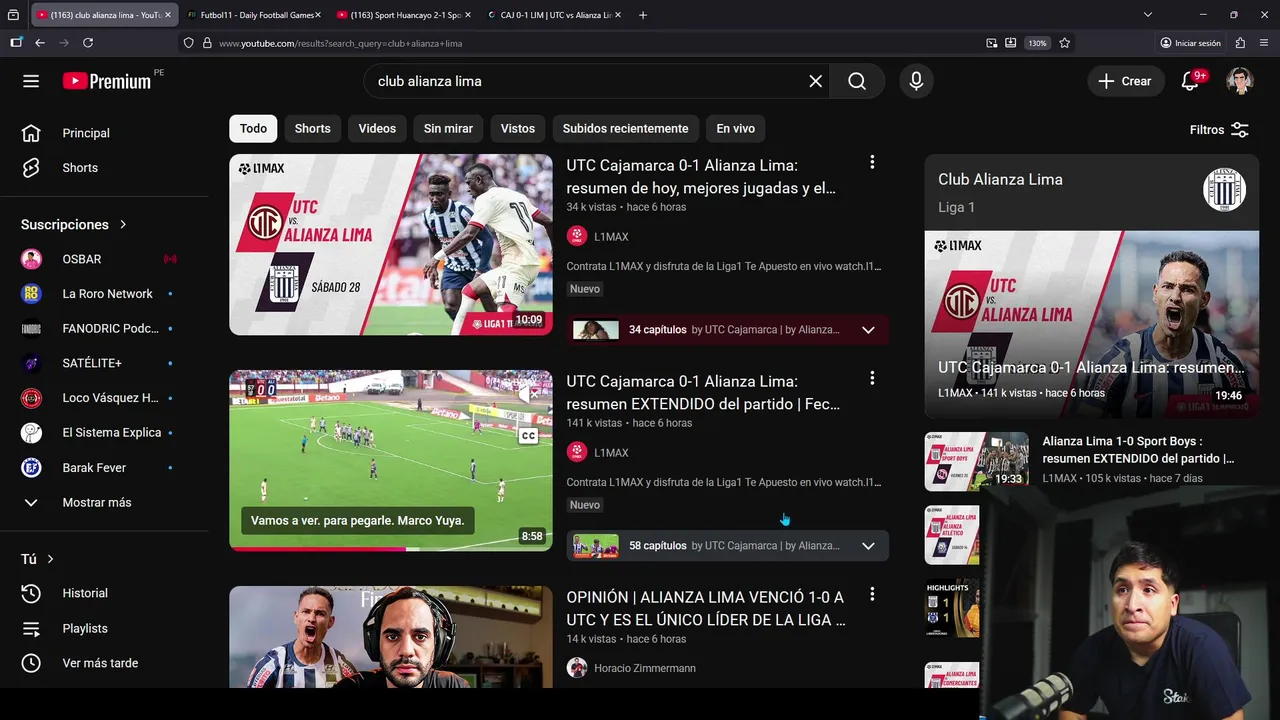Select the Videos filter chip
This screenshot has height=720, width=1280.
tap(377, 129)
